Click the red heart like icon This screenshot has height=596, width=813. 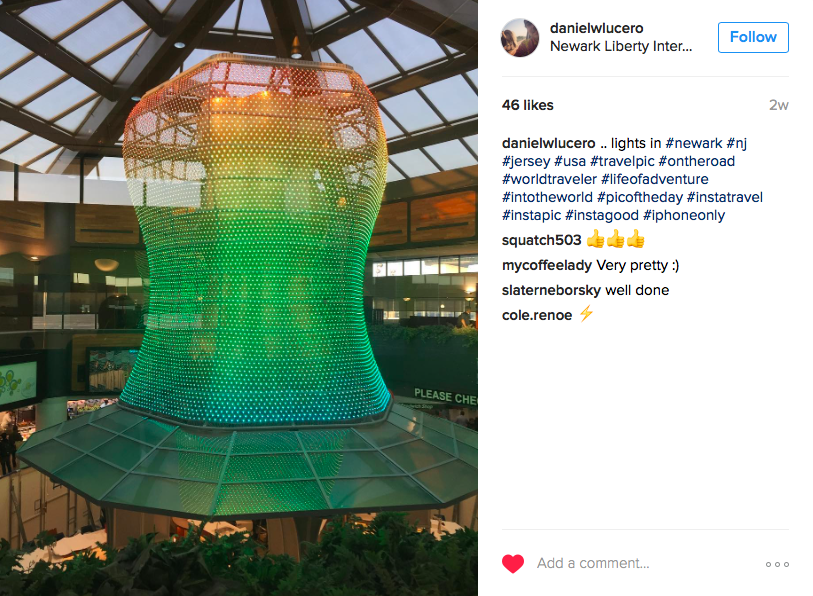coord(513,563)
